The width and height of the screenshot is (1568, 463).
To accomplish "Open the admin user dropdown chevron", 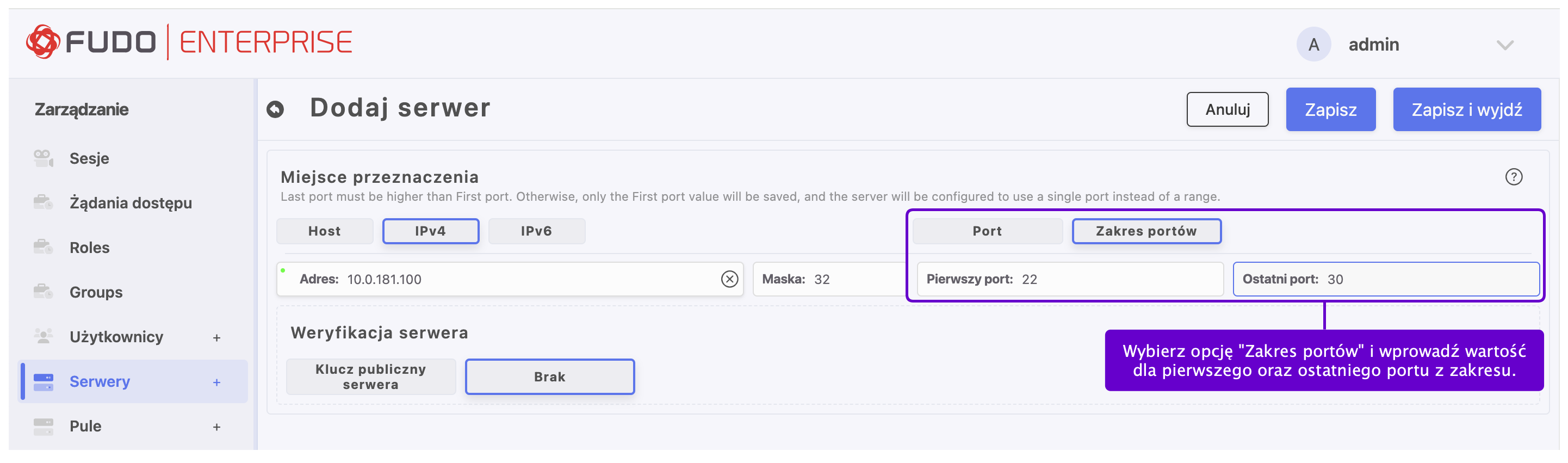I will click(x=1505, y=45).
